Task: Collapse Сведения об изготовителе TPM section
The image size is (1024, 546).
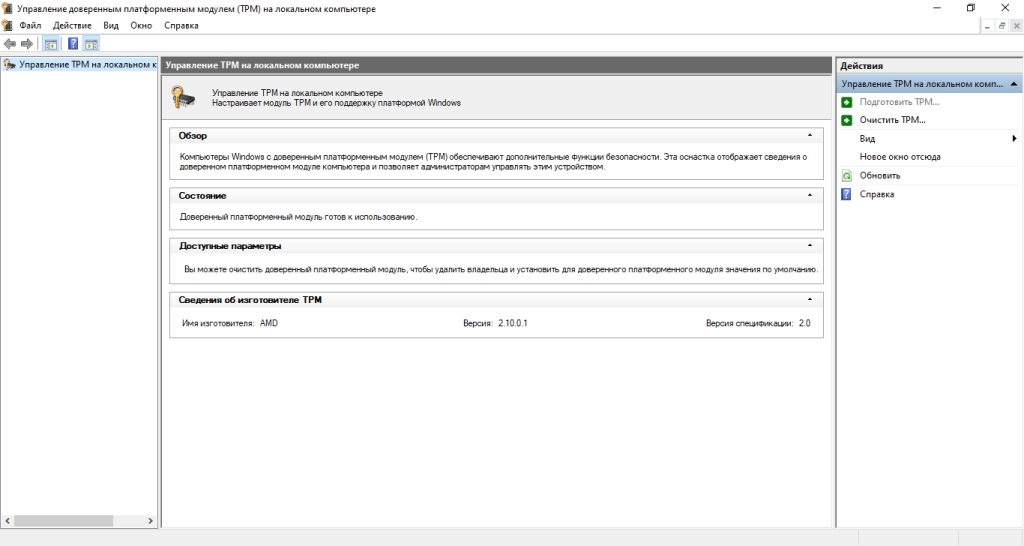Action: [x=810, y=299]
